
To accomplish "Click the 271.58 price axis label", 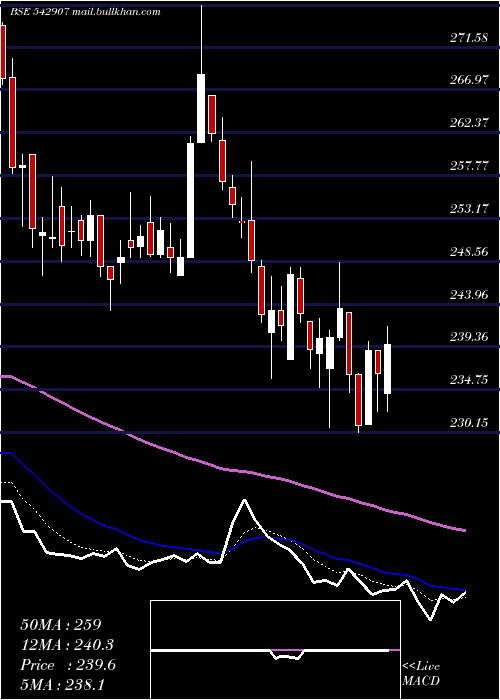I will coord(468,38).
